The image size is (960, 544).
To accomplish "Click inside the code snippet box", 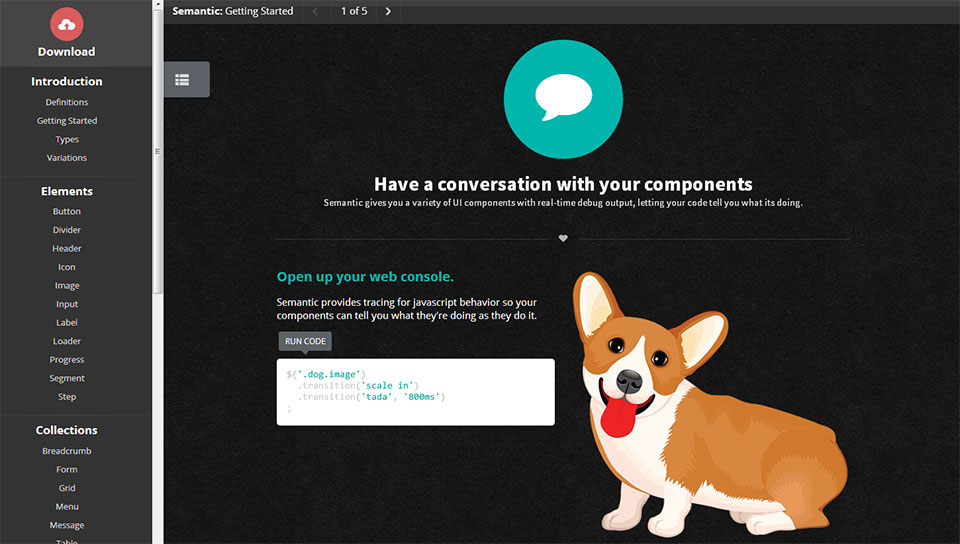I will click(x=416, y=392).
